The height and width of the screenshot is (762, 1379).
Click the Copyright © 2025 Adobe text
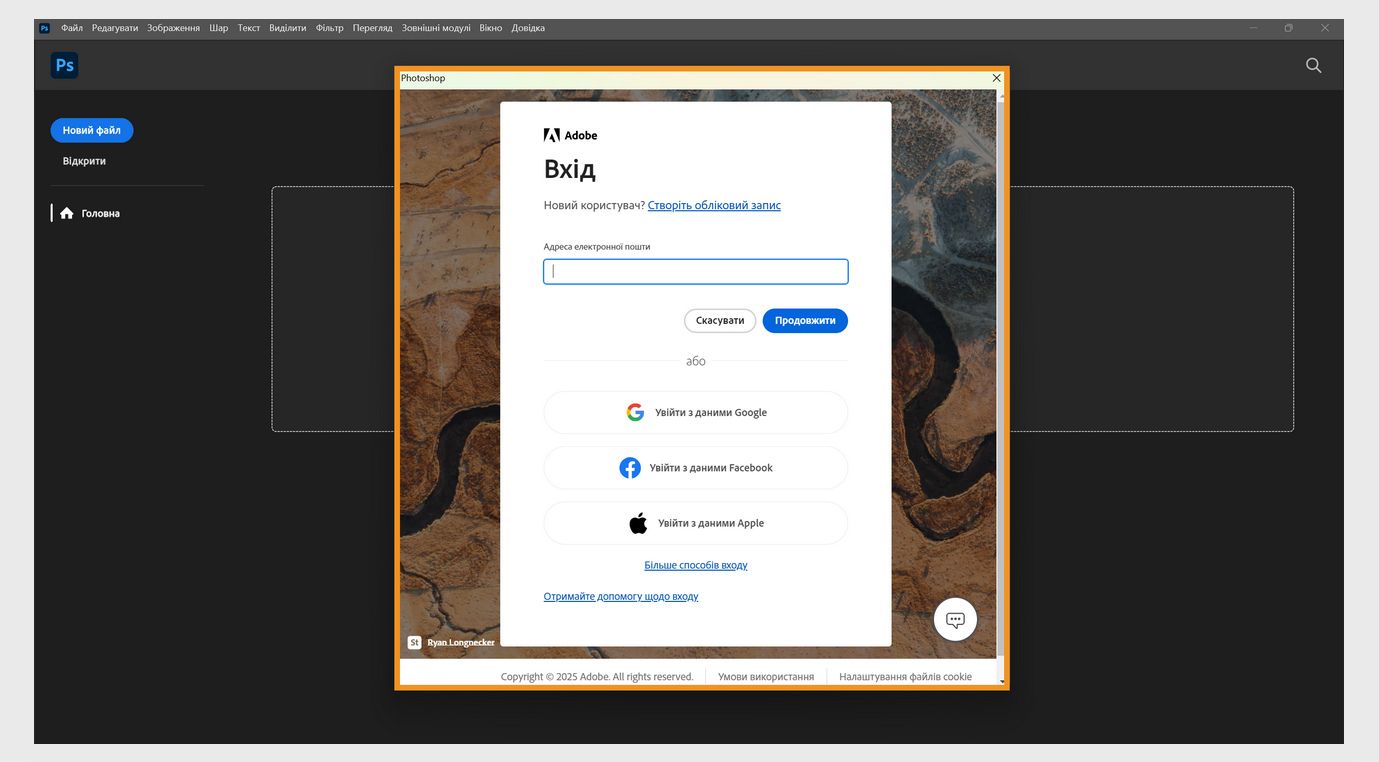(x=597, y=677)
